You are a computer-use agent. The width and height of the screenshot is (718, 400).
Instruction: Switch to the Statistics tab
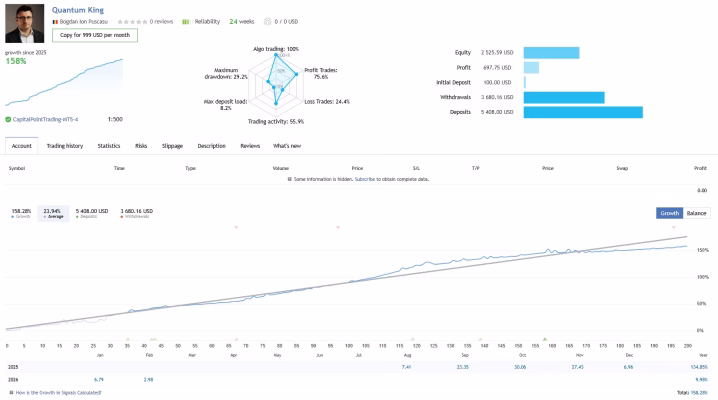(109, 146)
